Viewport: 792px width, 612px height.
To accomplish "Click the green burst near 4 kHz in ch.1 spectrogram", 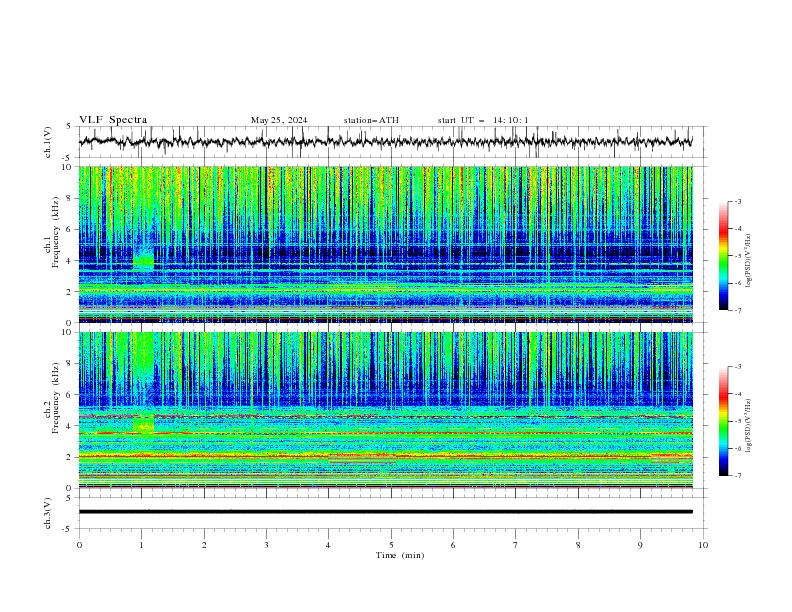I will [143, 260].
